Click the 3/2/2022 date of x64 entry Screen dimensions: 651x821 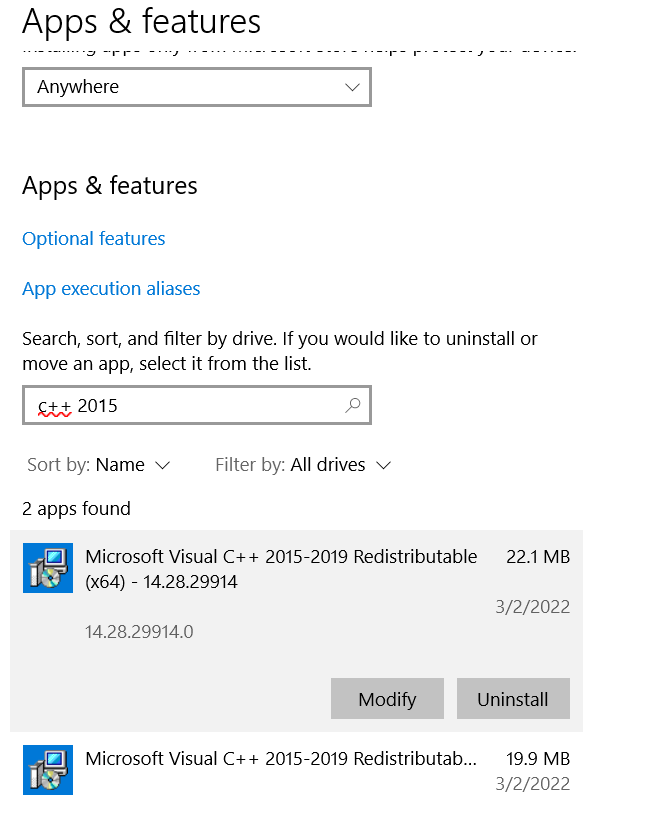pos(533,607)
